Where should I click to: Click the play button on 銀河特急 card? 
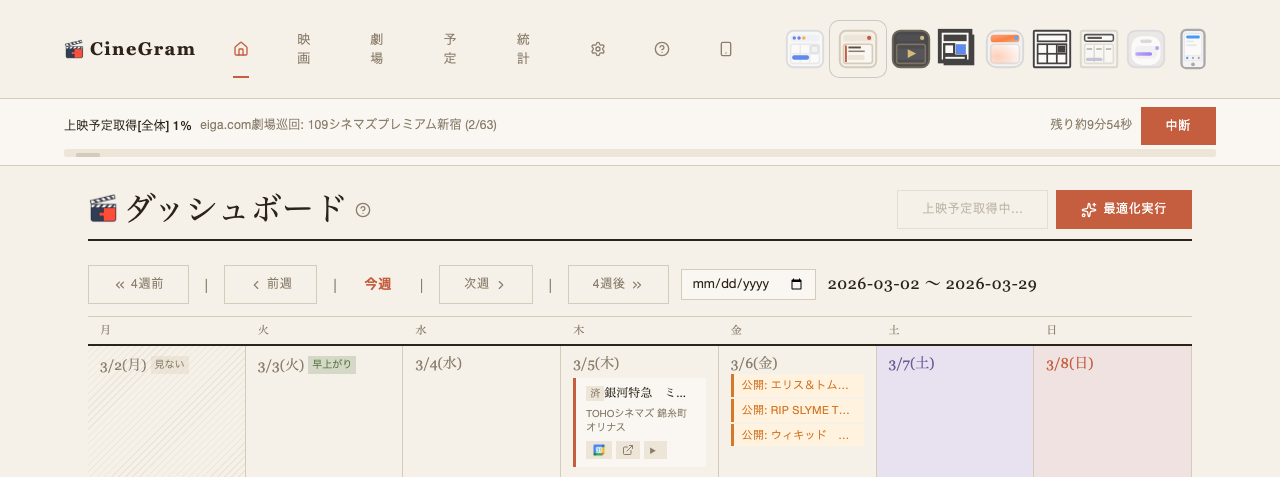point(654,450)
